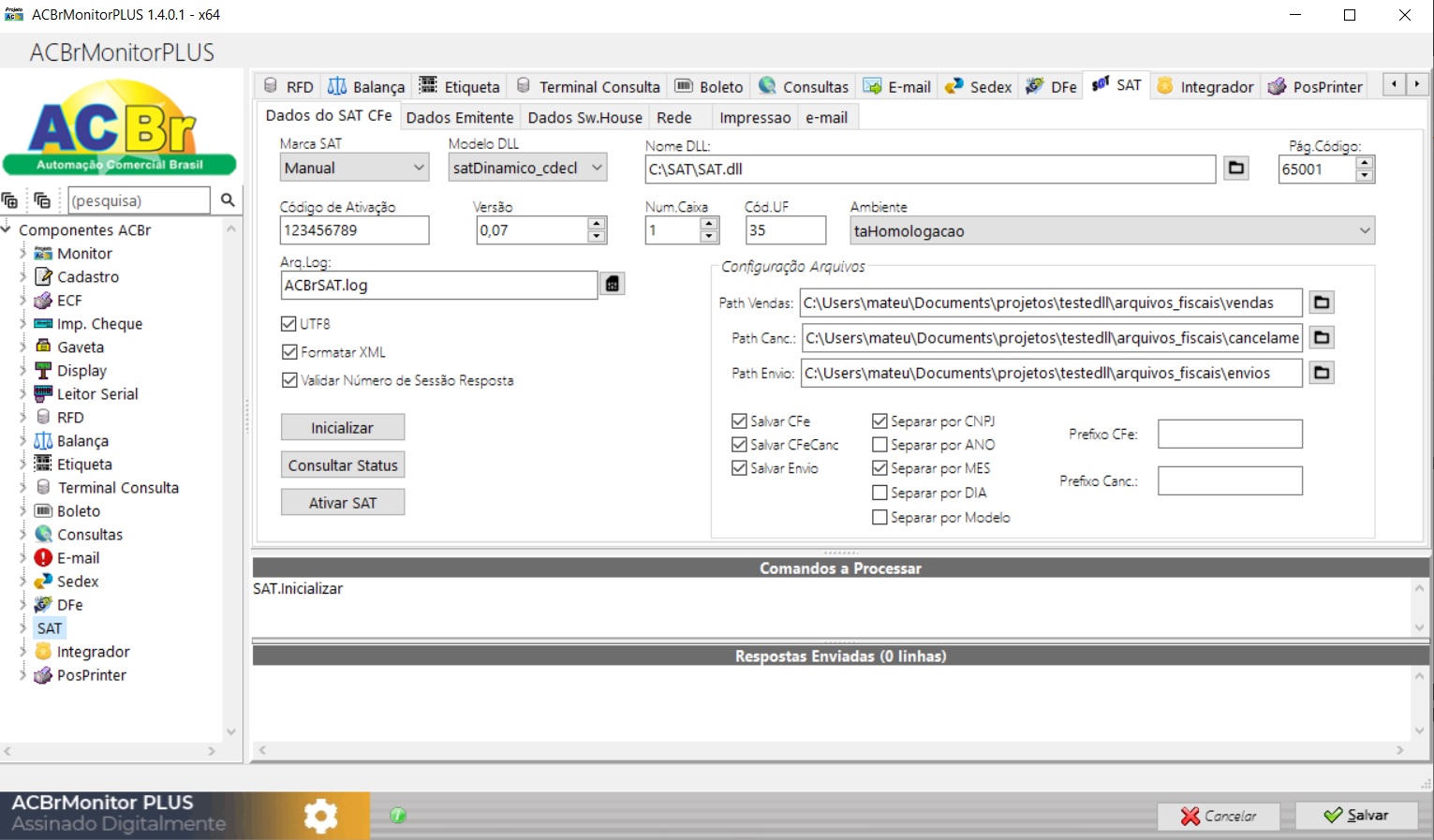Viewport: 1434px width, 840px height.
Task: Click the Ativar SAT button
Action: (x=343, y=502)
